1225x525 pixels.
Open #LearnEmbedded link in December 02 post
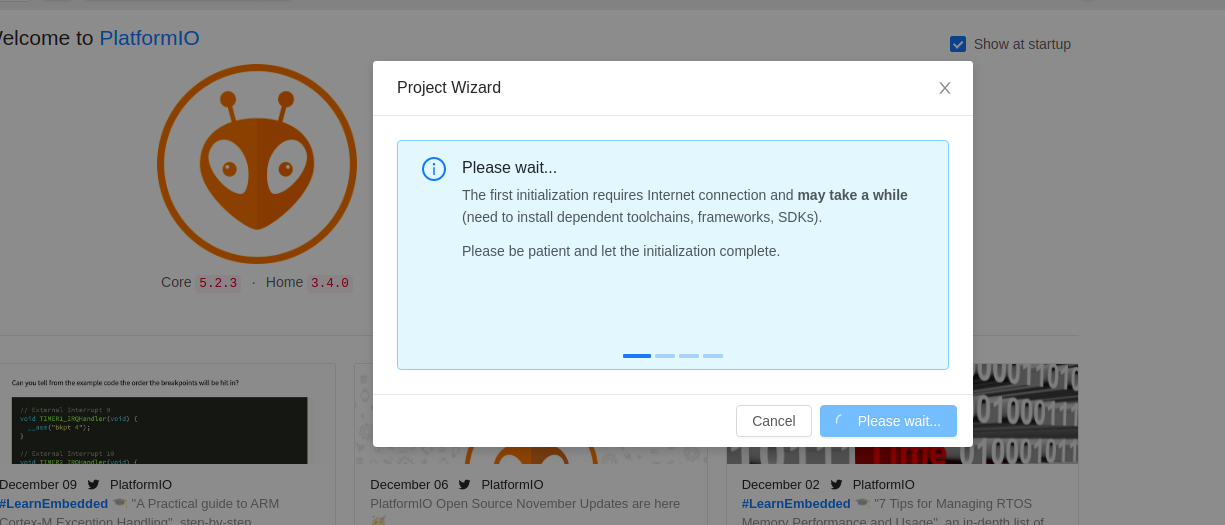tap(796, 503)
